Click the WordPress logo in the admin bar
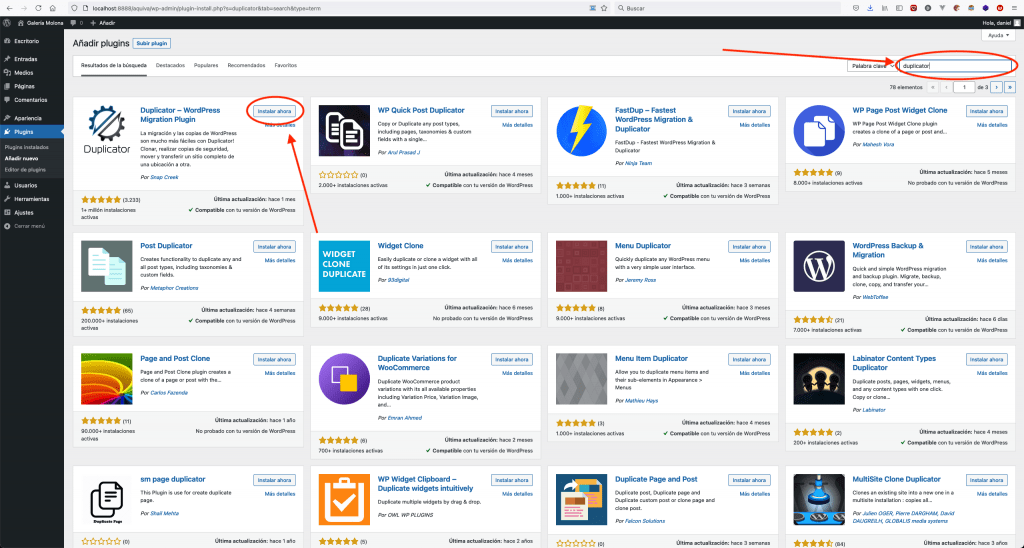 7,22
